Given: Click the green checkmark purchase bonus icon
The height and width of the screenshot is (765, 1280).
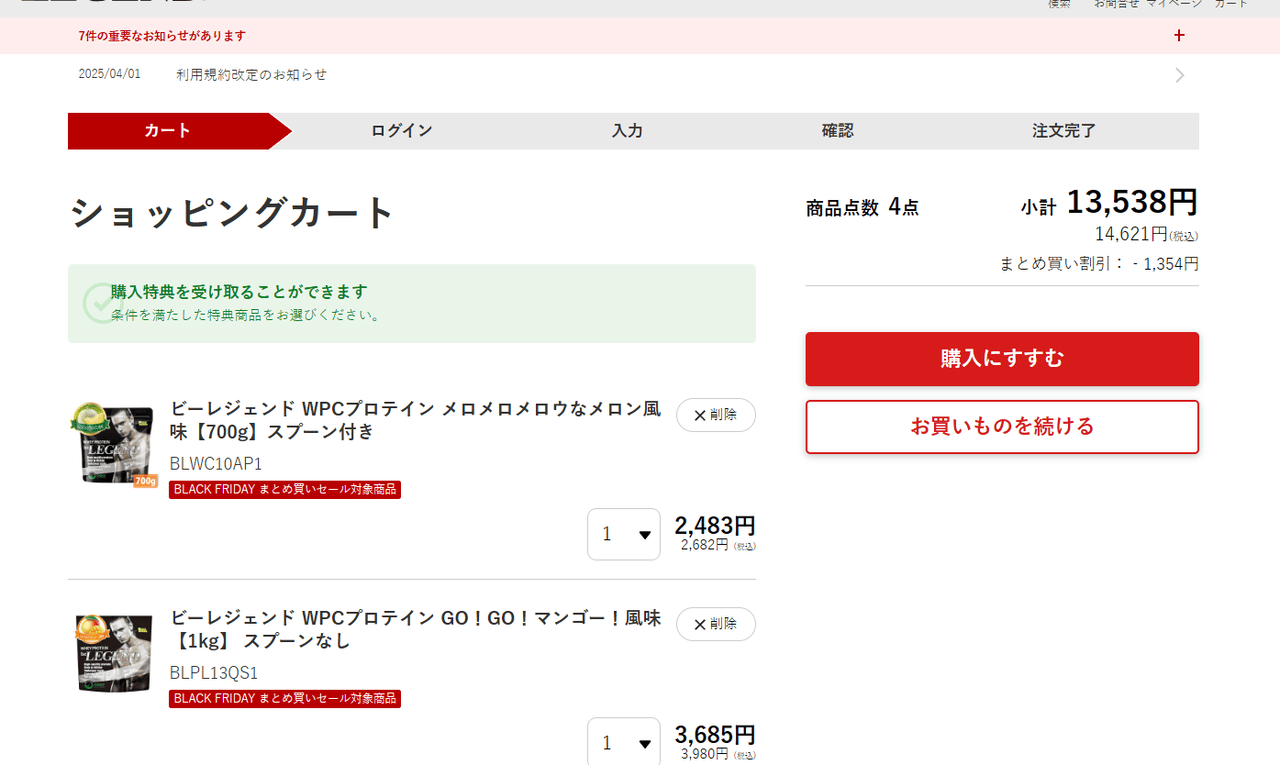Looking at the screenshot, I should click(99, 303).
